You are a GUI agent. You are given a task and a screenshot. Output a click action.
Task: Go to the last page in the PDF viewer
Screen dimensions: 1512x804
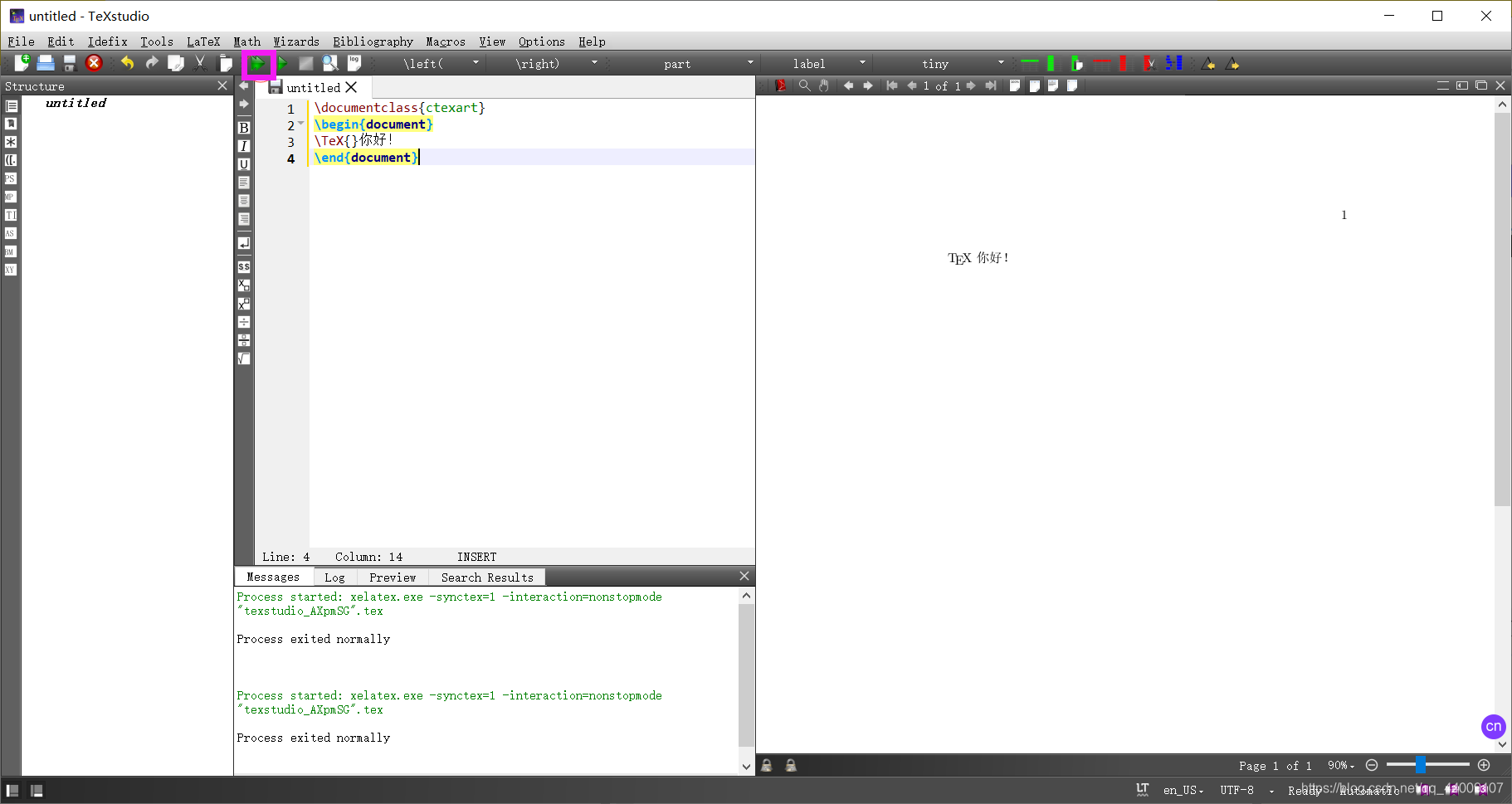991,85
